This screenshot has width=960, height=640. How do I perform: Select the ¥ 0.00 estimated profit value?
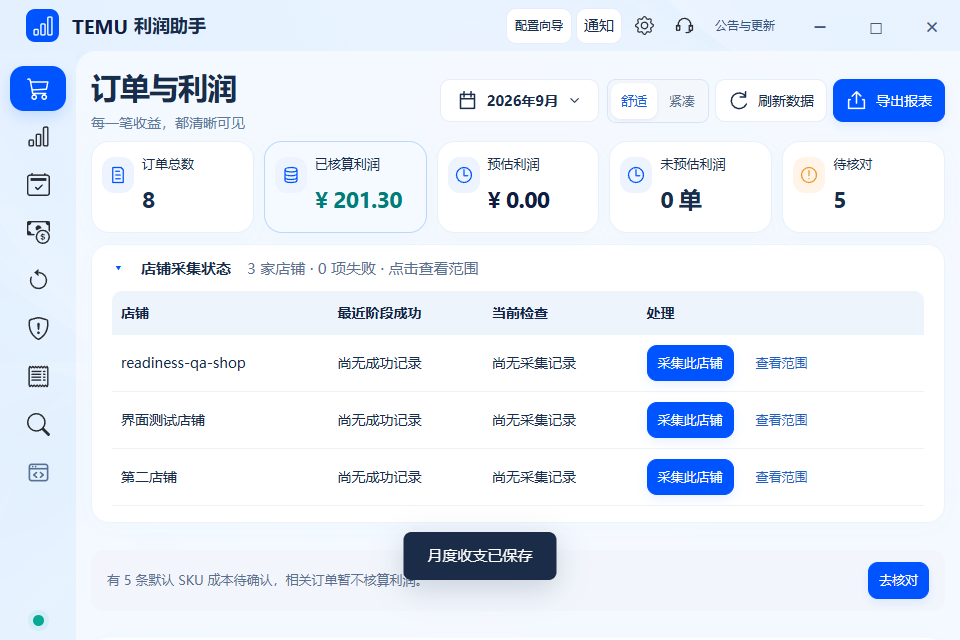point(519,200)
